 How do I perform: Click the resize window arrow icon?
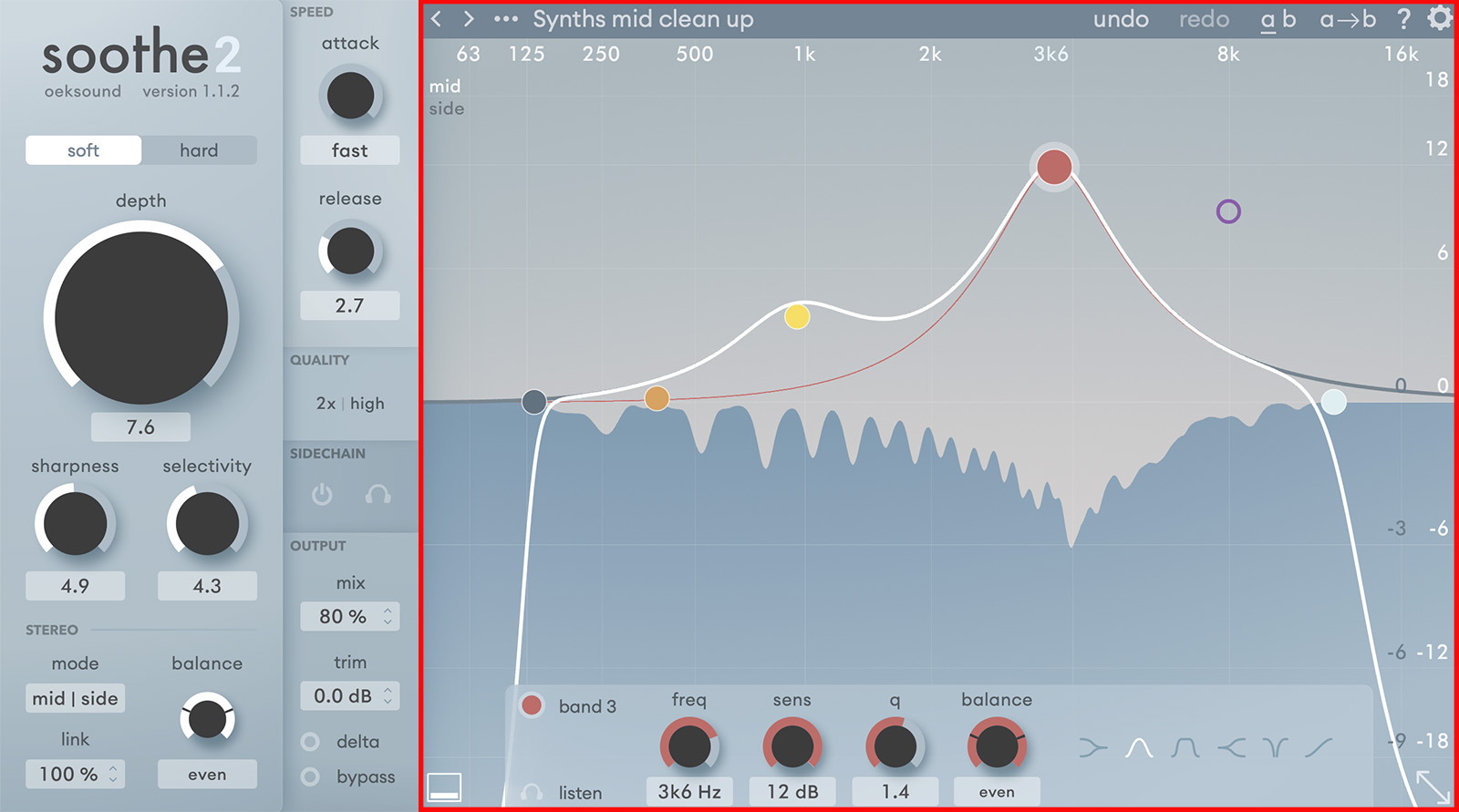tap(1433, 786)
